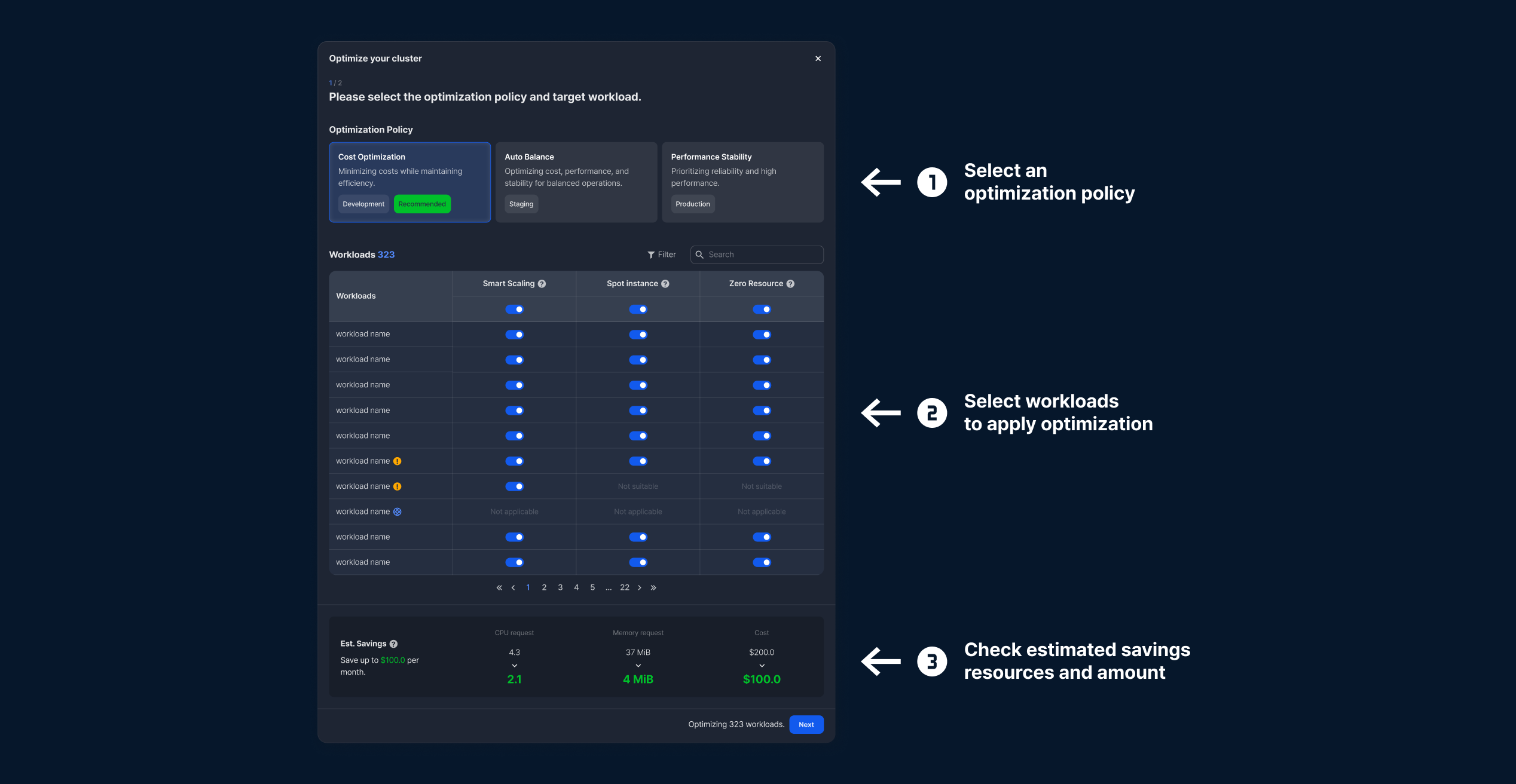Click the Zero Resource help icon

click(790, 284)
